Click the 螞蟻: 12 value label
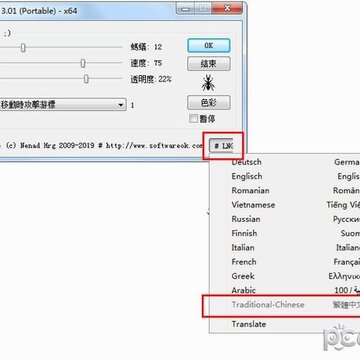 point(146,47)
